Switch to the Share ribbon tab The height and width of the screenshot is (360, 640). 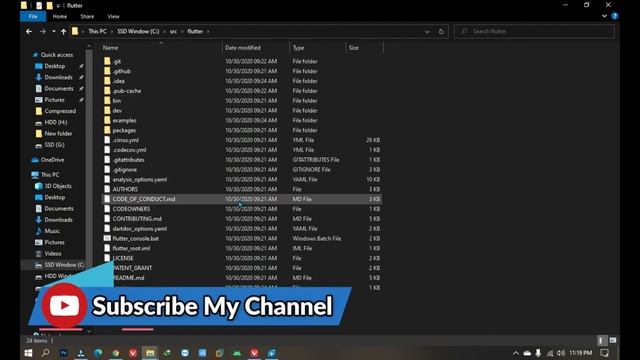(x=87, y=16)
